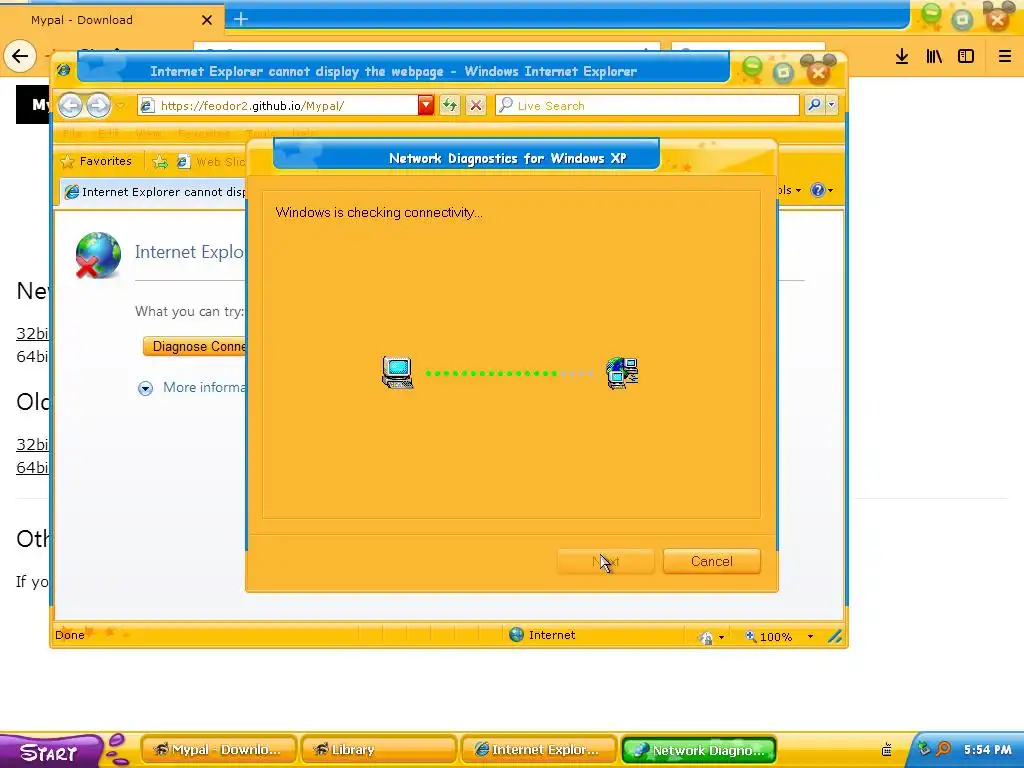Click the Diagnose Connection Problems button
The width and height of the screenshot is (1024, 768).
(195, 347)
